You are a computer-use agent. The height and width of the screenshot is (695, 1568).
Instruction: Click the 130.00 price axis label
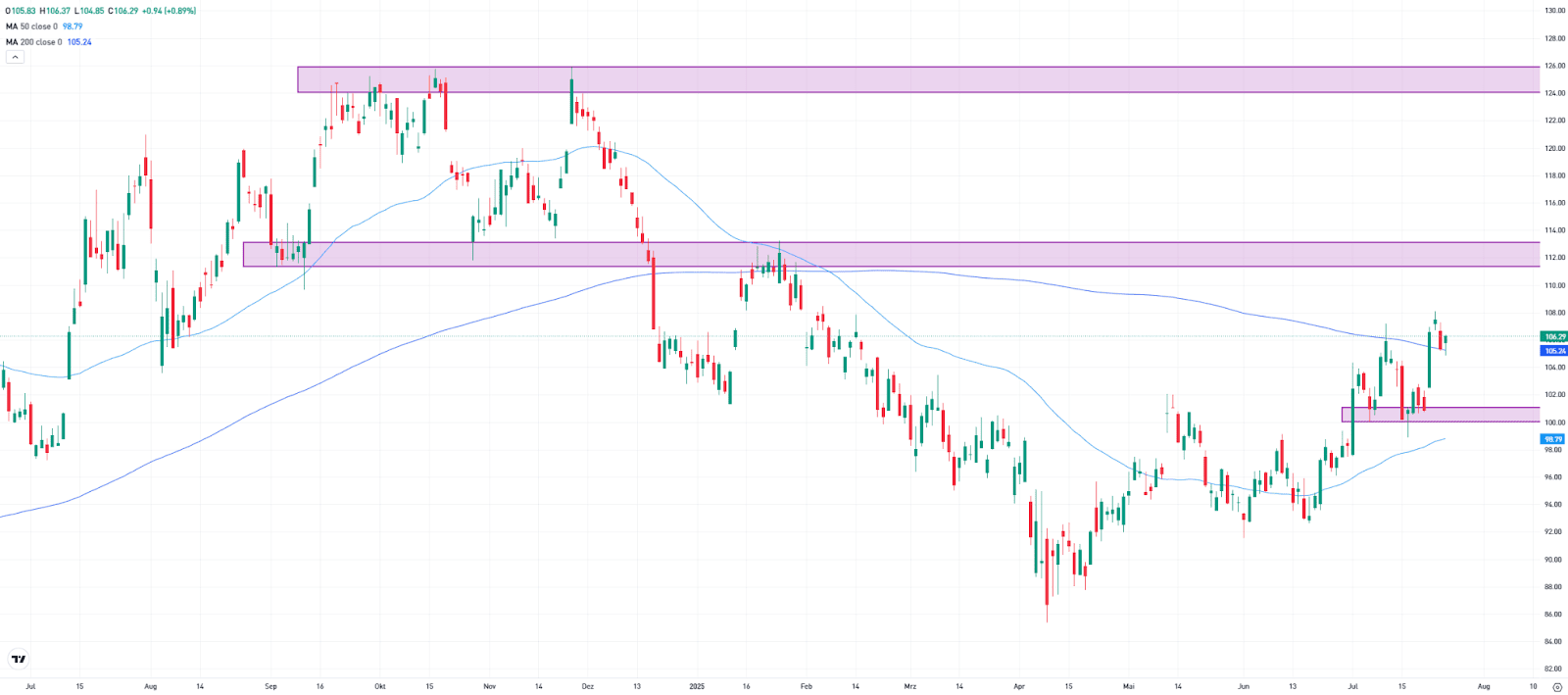1554,11
